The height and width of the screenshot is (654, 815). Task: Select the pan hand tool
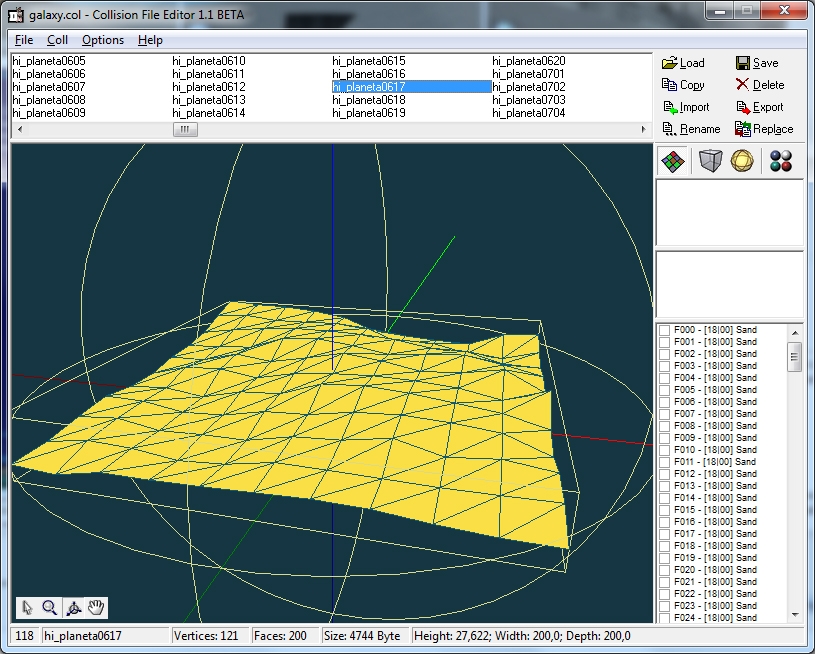(x=96, y=607)
